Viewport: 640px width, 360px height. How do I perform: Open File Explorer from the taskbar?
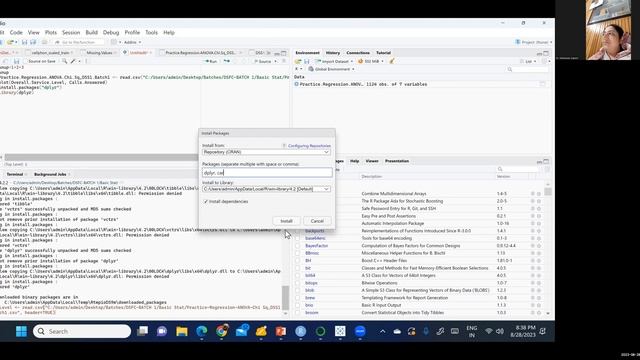[182, 331]
